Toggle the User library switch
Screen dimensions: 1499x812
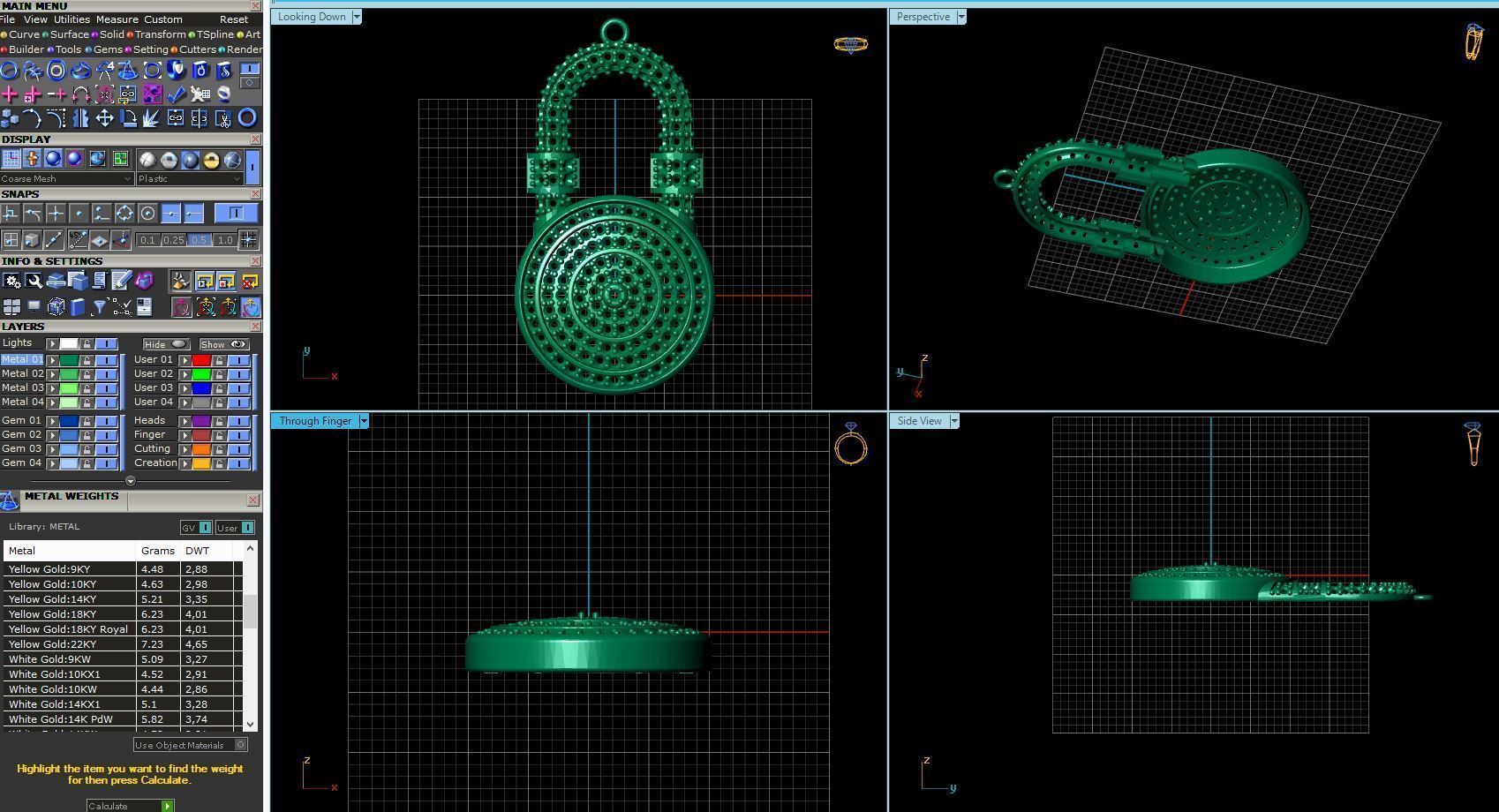(x=247, y=528)
